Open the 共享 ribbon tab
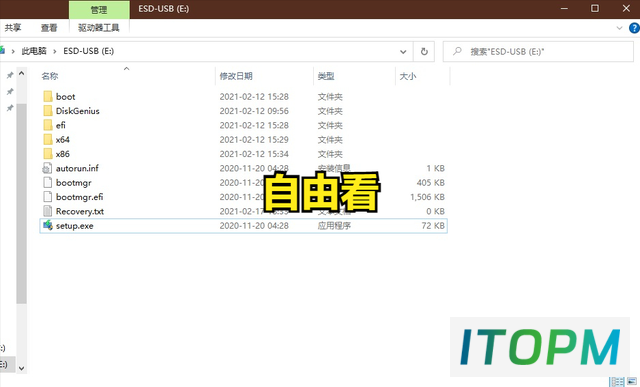This screenshot has height=387, width=640. coord(13,28)
